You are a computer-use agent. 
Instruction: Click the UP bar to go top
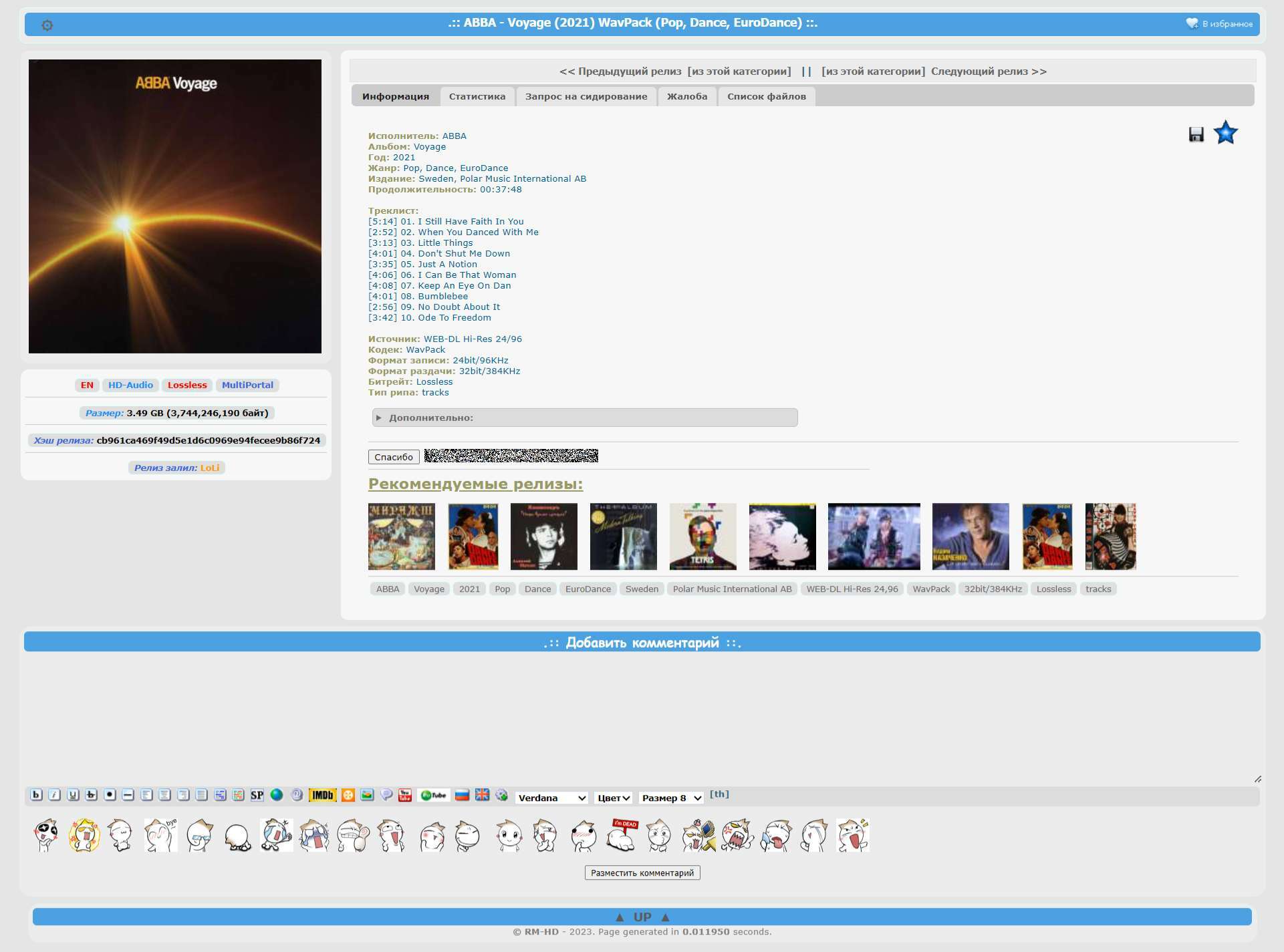[x=642, y=917]
